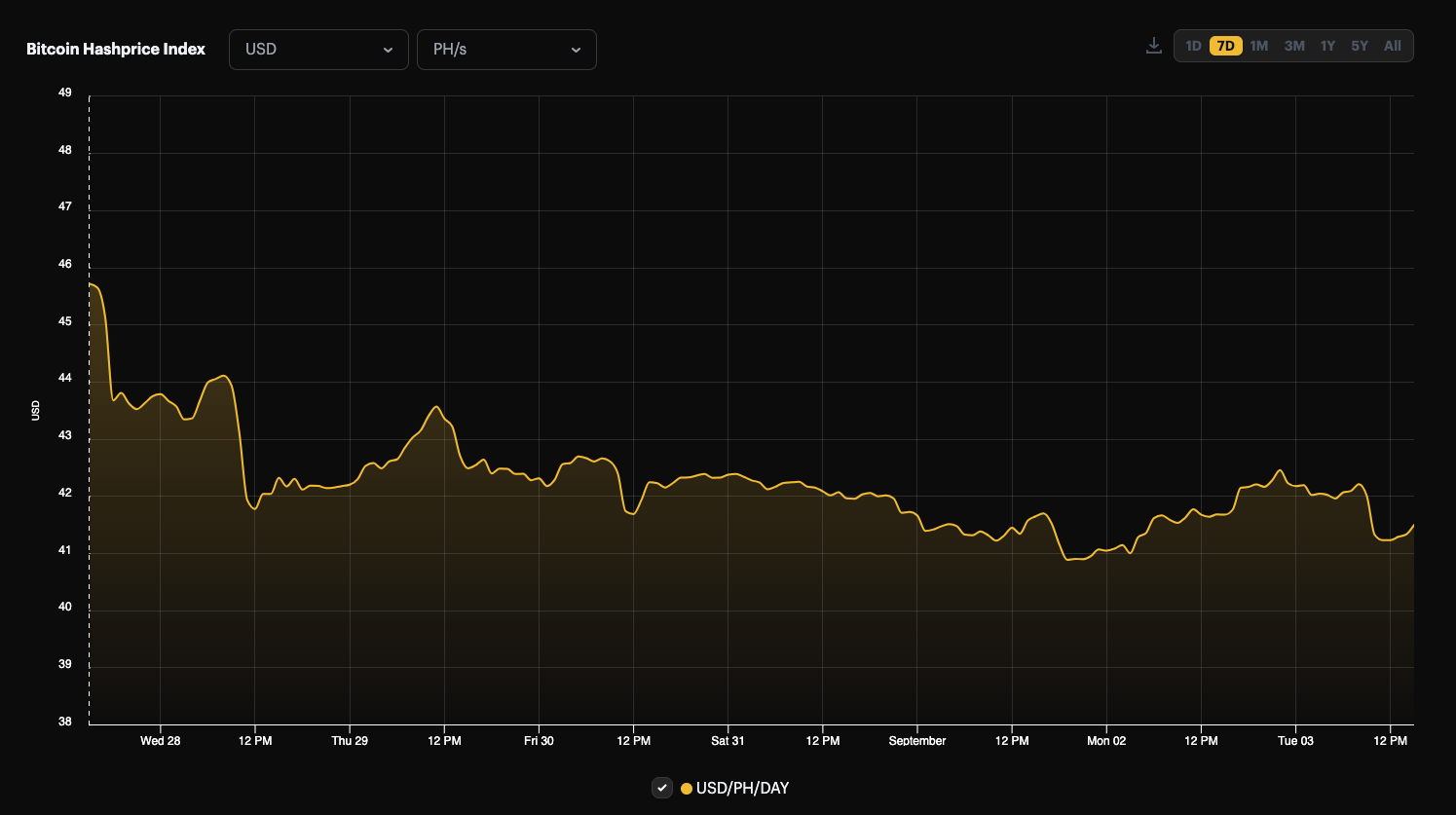
Task: View the 1Y hashprice history
Action: (x=1326, y=45)
